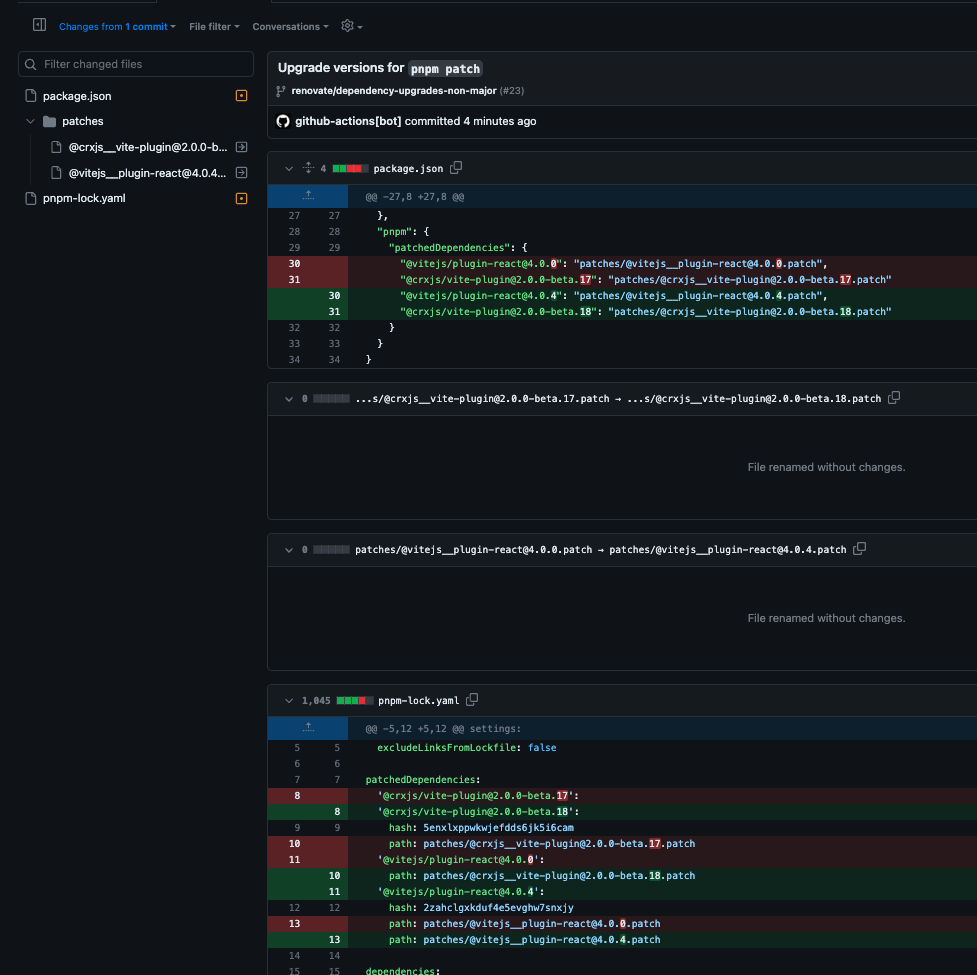Copy the pnpm-lock.yaml file name
The width and height of the screenshot is (977, 975).
472,700
